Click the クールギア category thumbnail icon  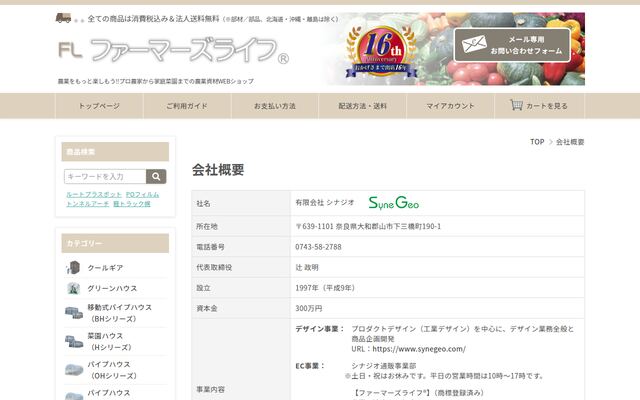(x=73, y=268)
